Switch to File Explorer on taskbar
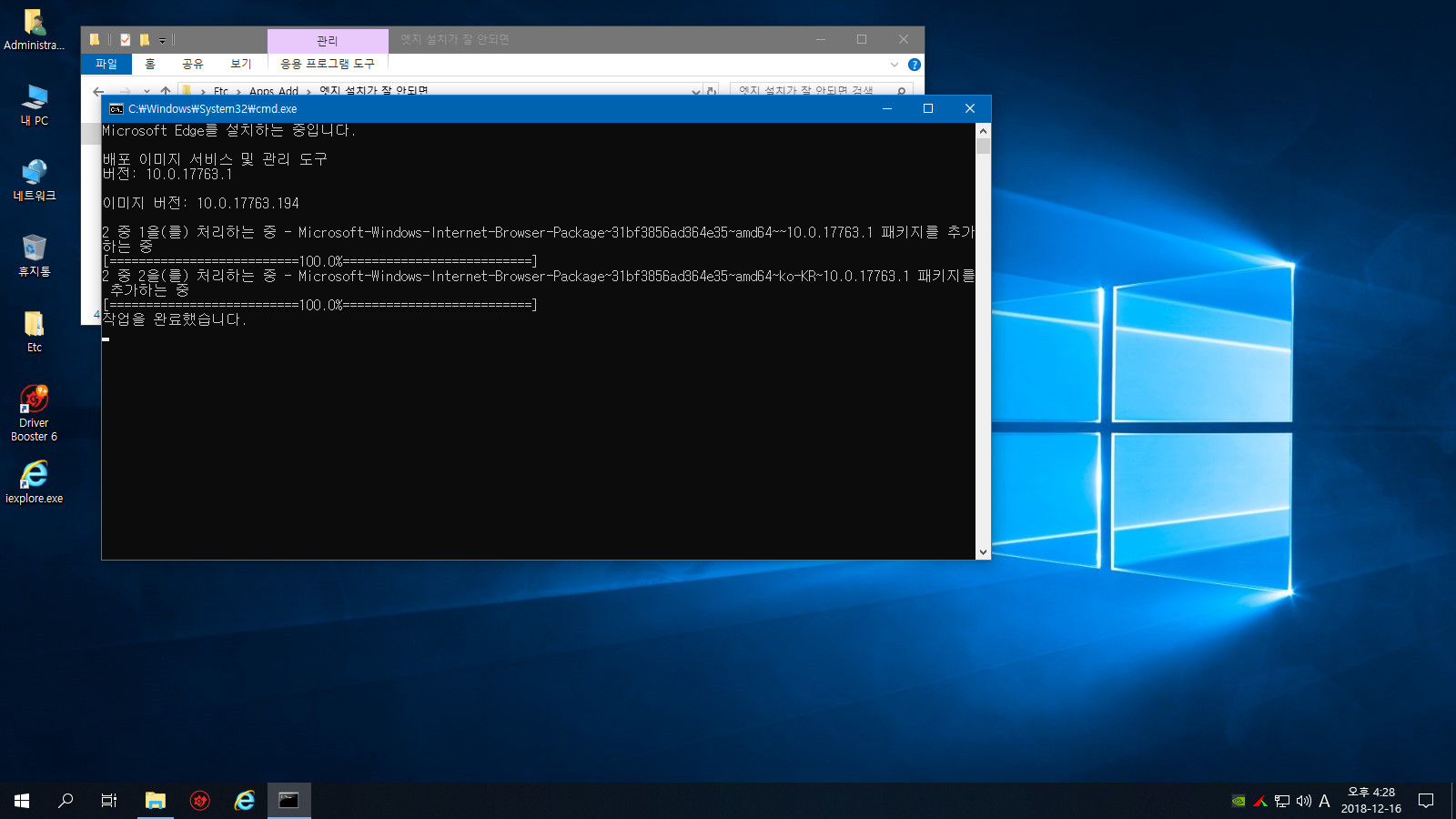Viewport: 1456px width, 819px height. pos(156,801)
